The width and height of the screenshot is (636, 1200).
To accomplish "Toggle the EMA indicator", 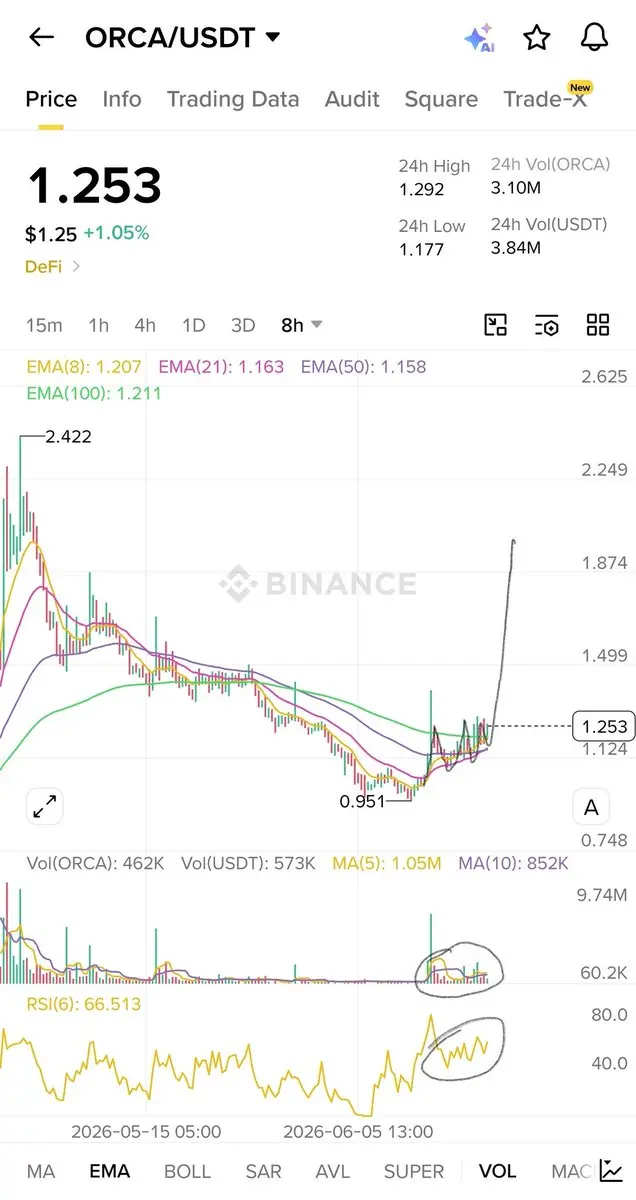I will pyautogui.click(x=109, y=1171).
